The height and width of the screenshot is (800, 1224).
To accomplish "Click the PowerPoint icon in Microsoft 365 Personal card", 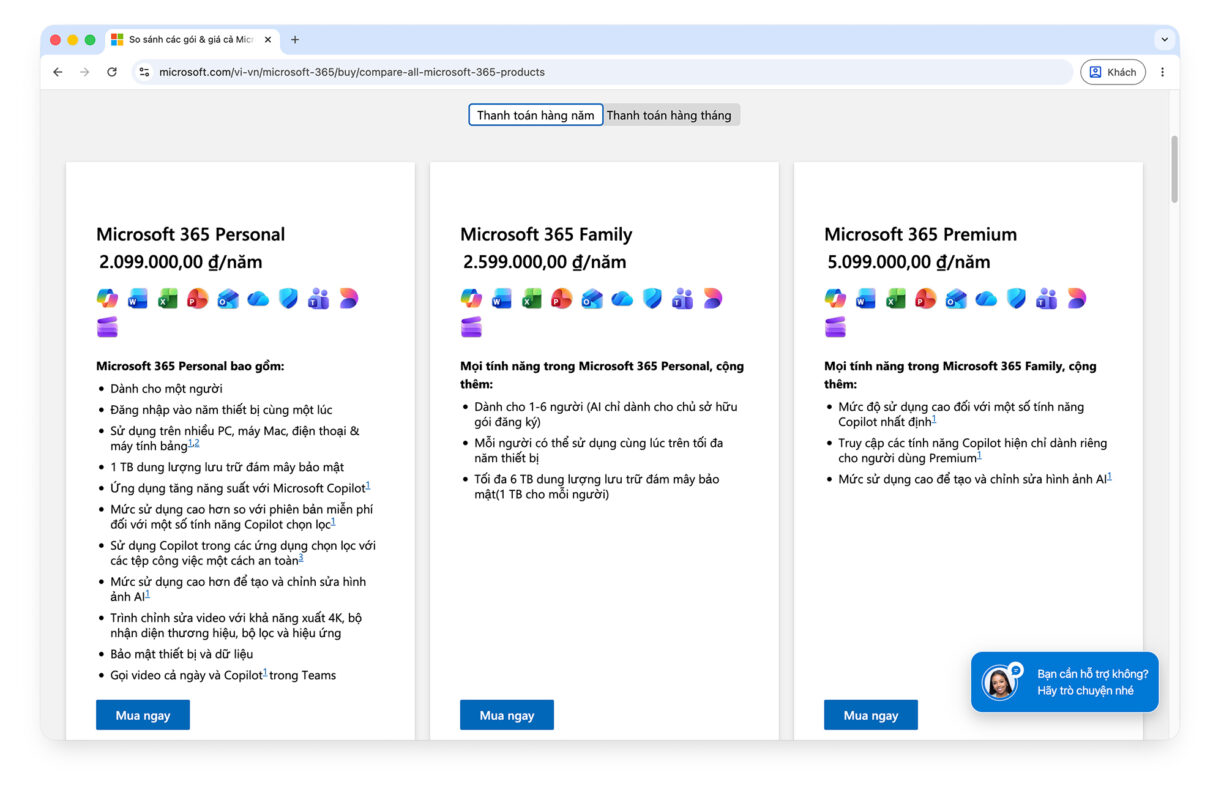I will pyautogui.click(x=197, y=298).
